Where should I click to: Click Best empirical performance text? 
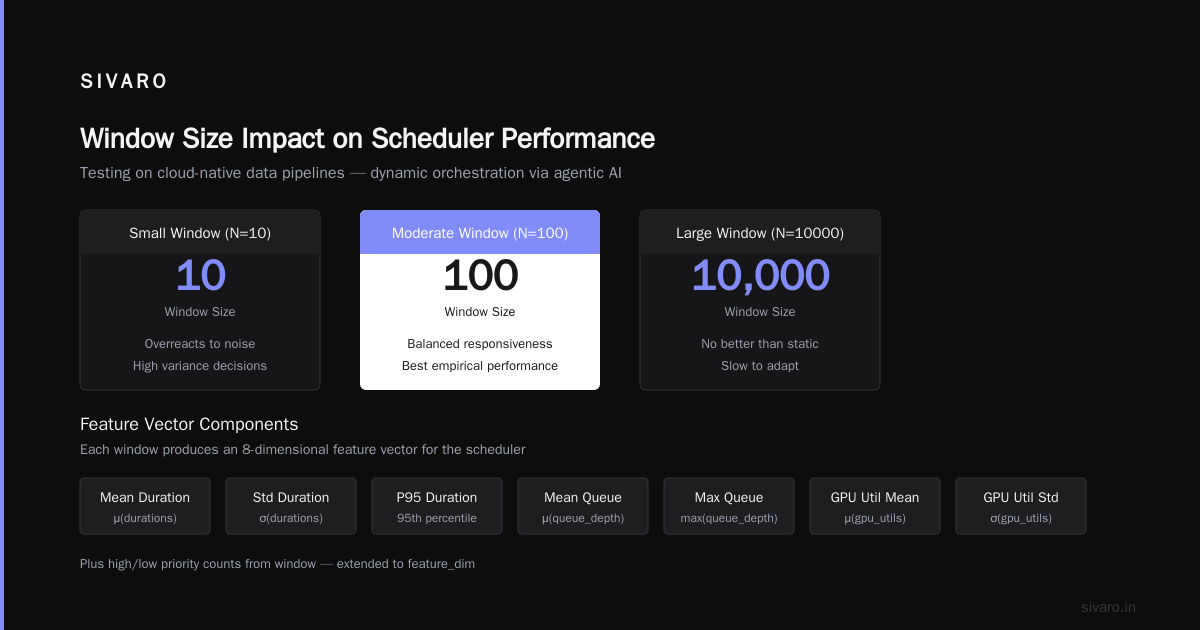pyautogui.click(x=480, y=366)
